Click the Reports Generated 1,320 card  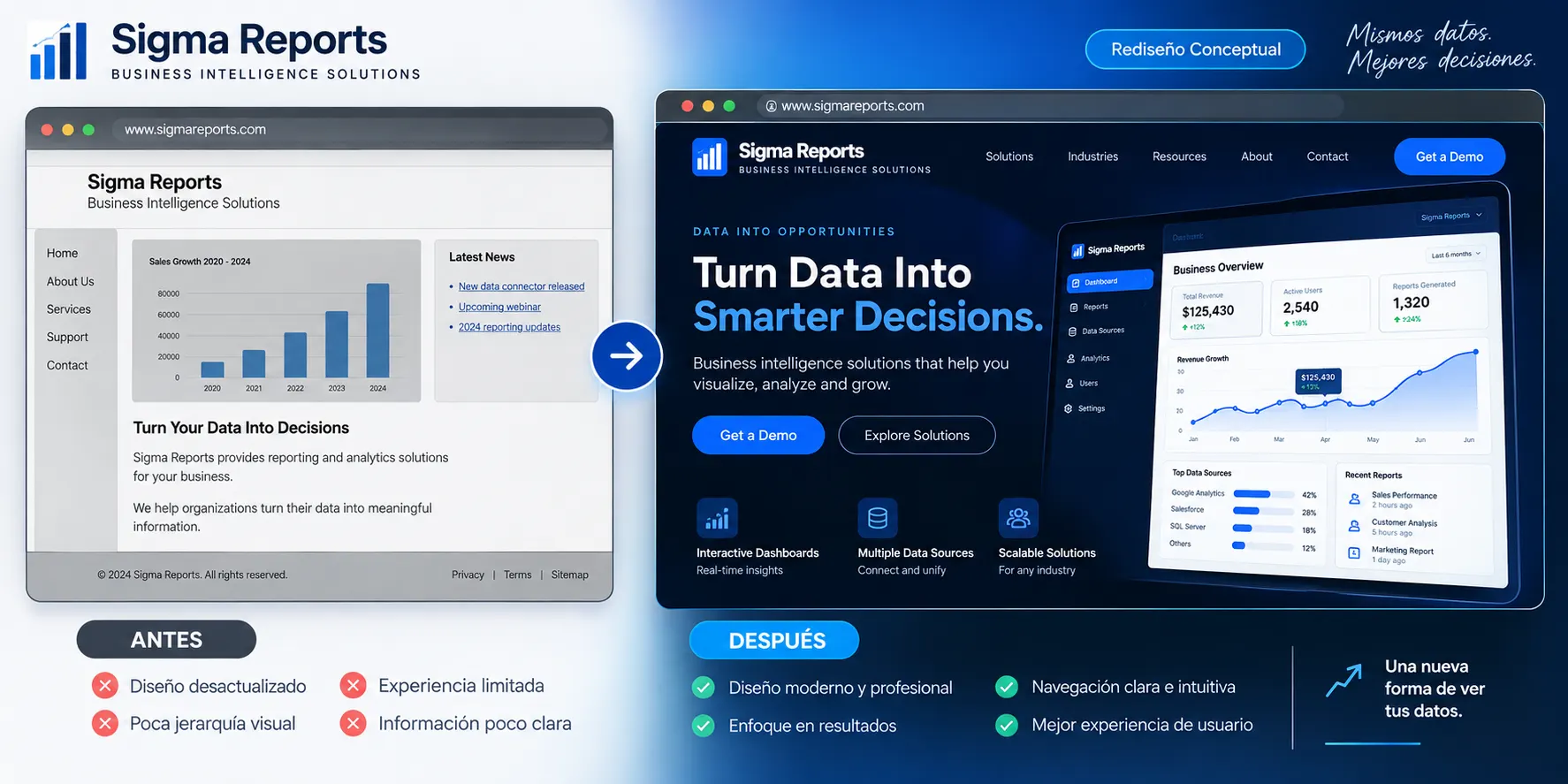coord(1432,301)
